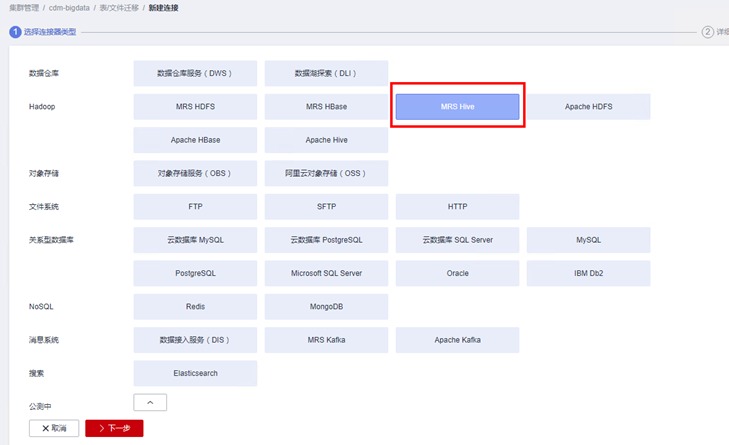Select the SFTP file system connector

point(326,206)
